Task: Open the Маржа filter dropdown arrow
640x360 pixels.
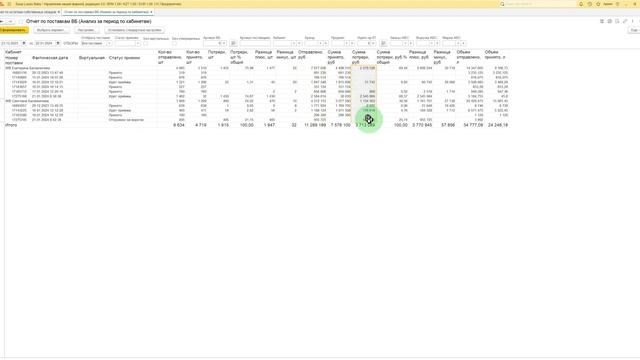Action: tap(458, 43)
